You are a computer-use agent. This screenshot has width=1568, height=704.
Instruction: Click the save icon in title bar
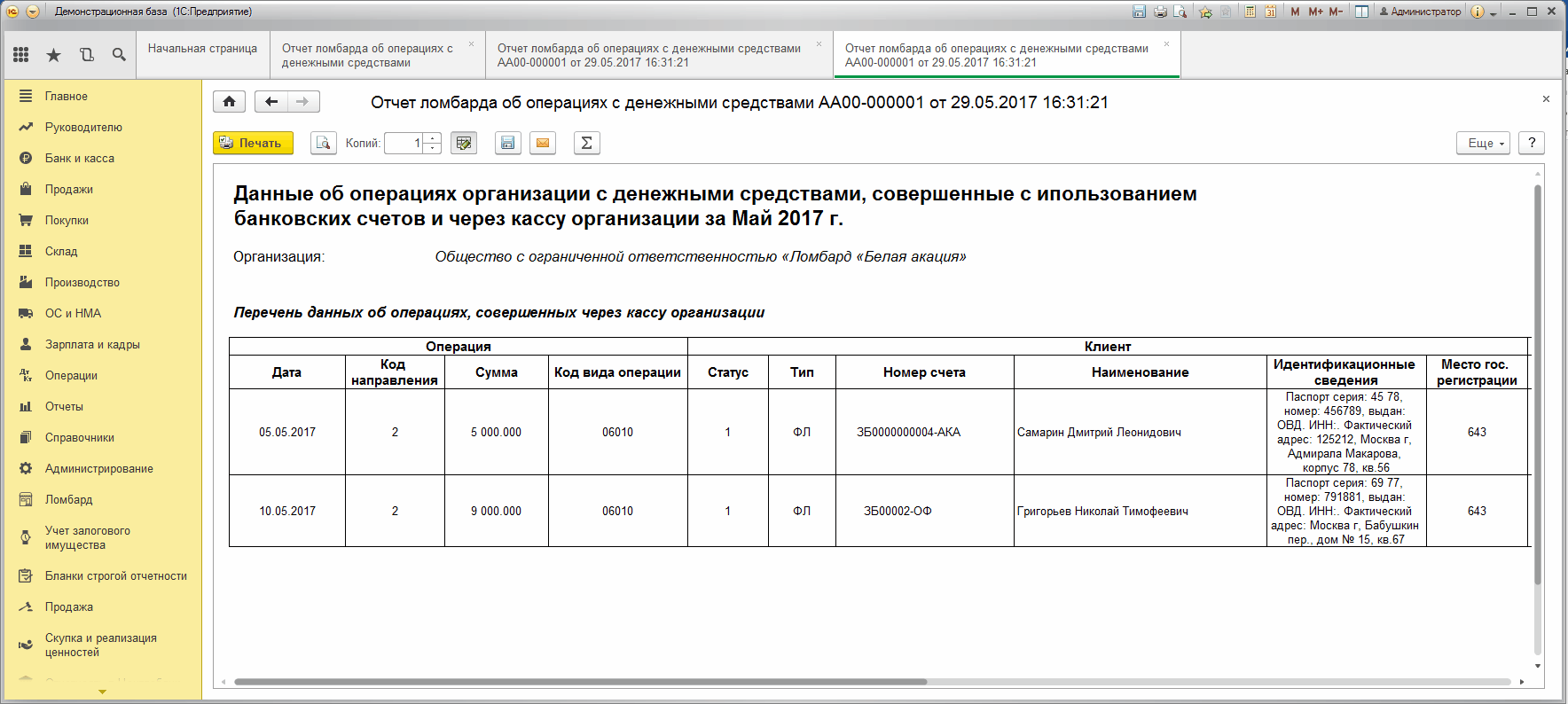(1140, 12)
